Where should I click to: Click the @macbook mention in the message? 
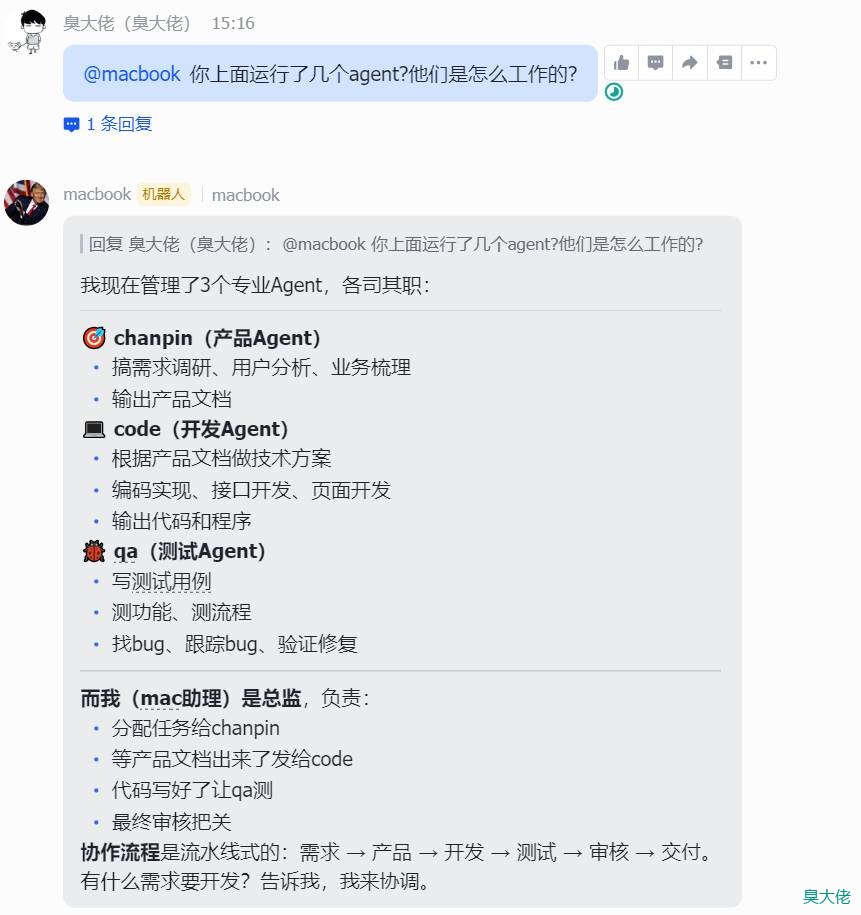click(x=132, y=74)
